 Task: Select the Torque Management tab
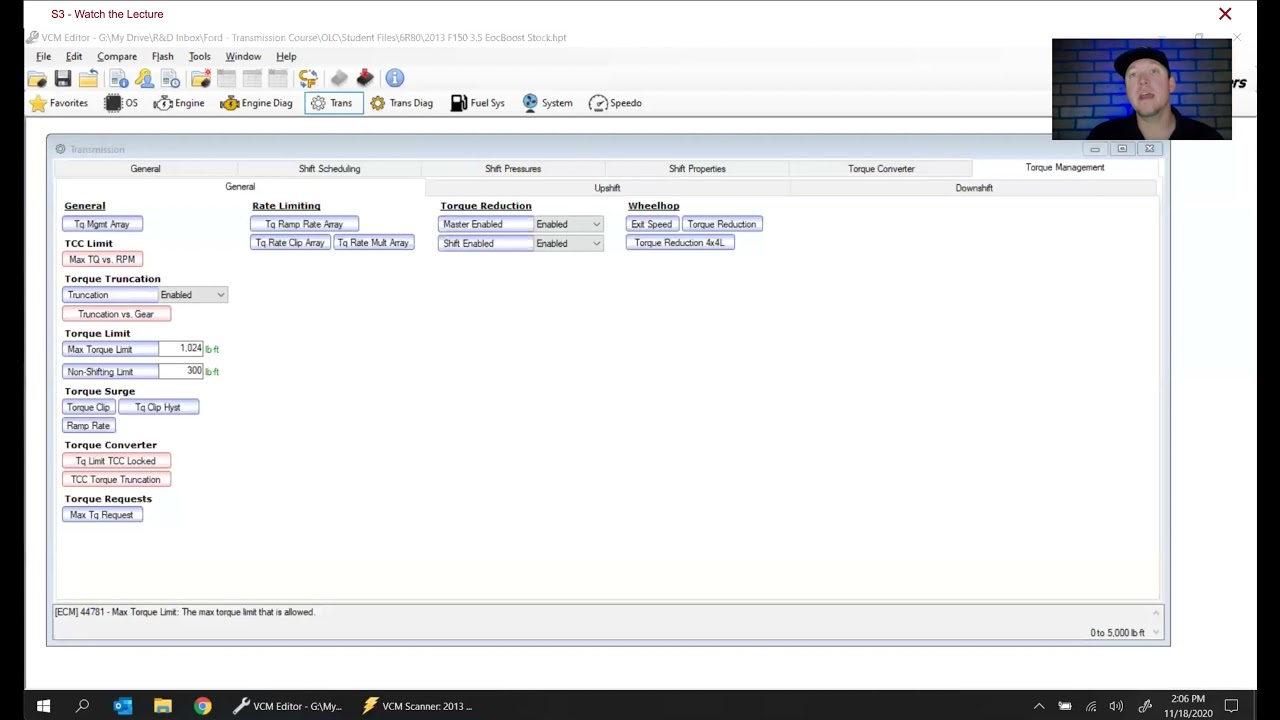[1065, 168]
